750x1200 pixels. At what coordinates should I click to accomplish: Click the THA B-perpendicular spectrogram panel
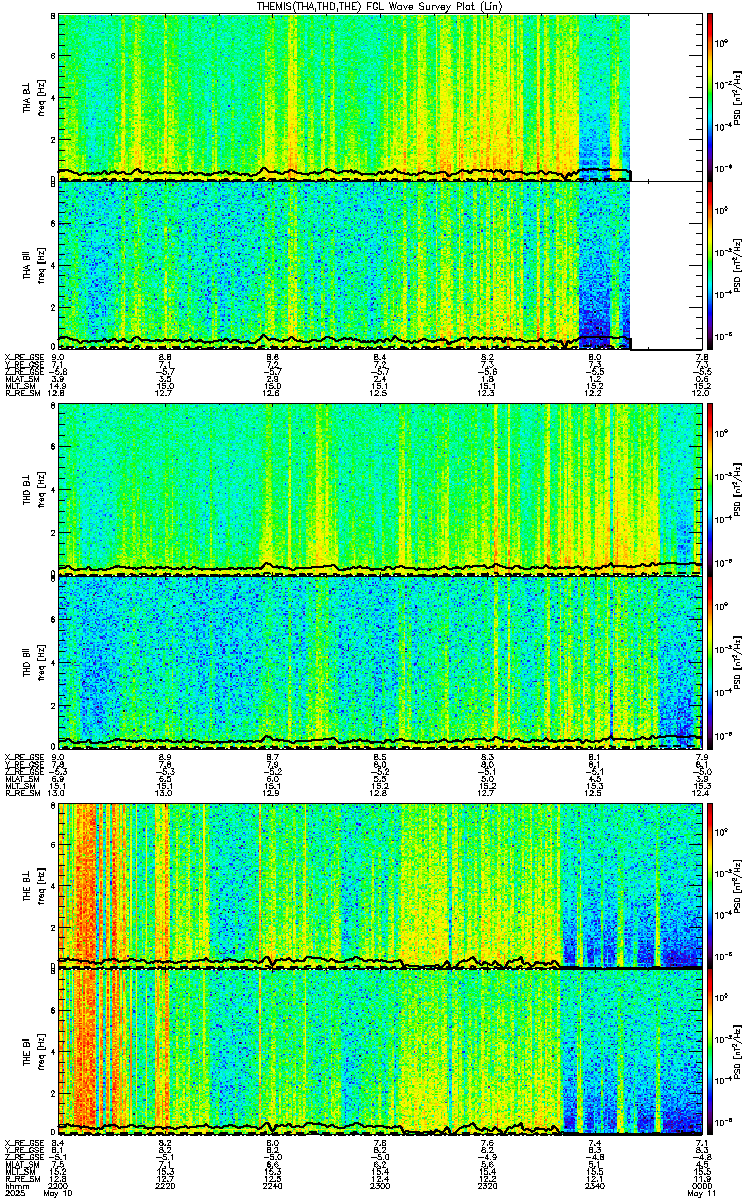[x=379, y=97]
